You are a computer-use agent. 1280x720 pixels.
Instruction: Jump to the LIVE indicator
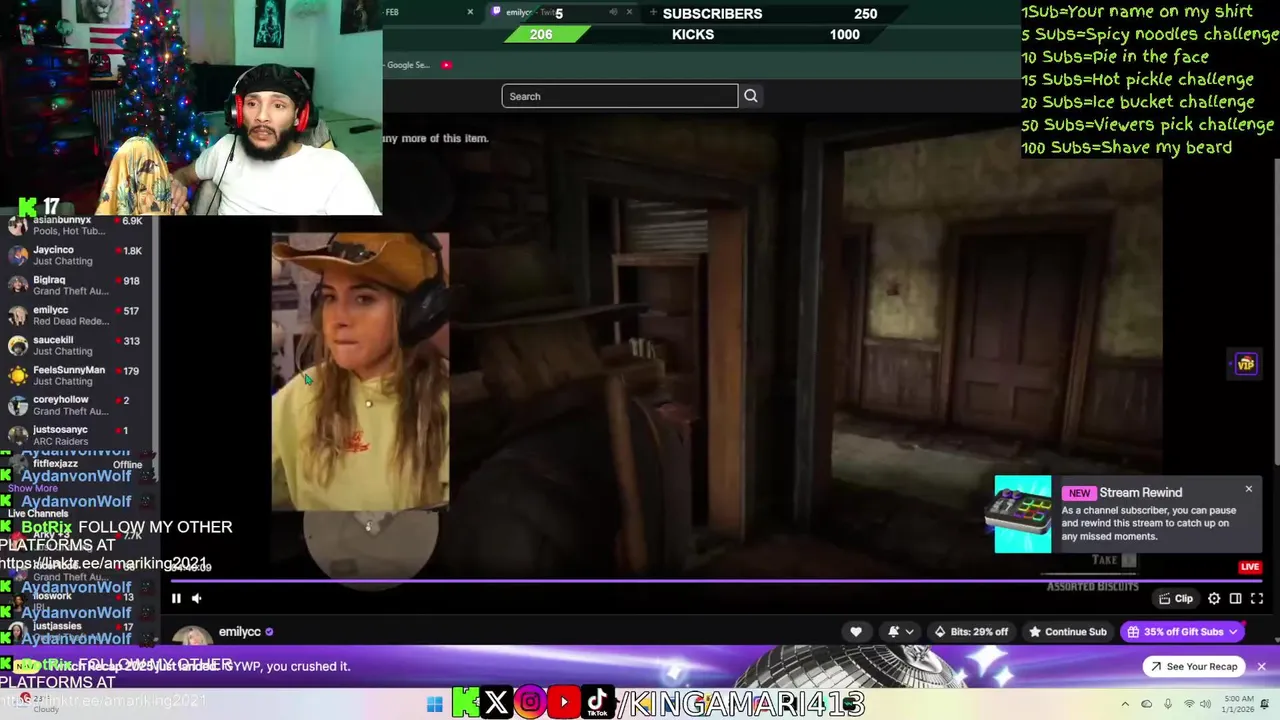(x=1250, y=567)
